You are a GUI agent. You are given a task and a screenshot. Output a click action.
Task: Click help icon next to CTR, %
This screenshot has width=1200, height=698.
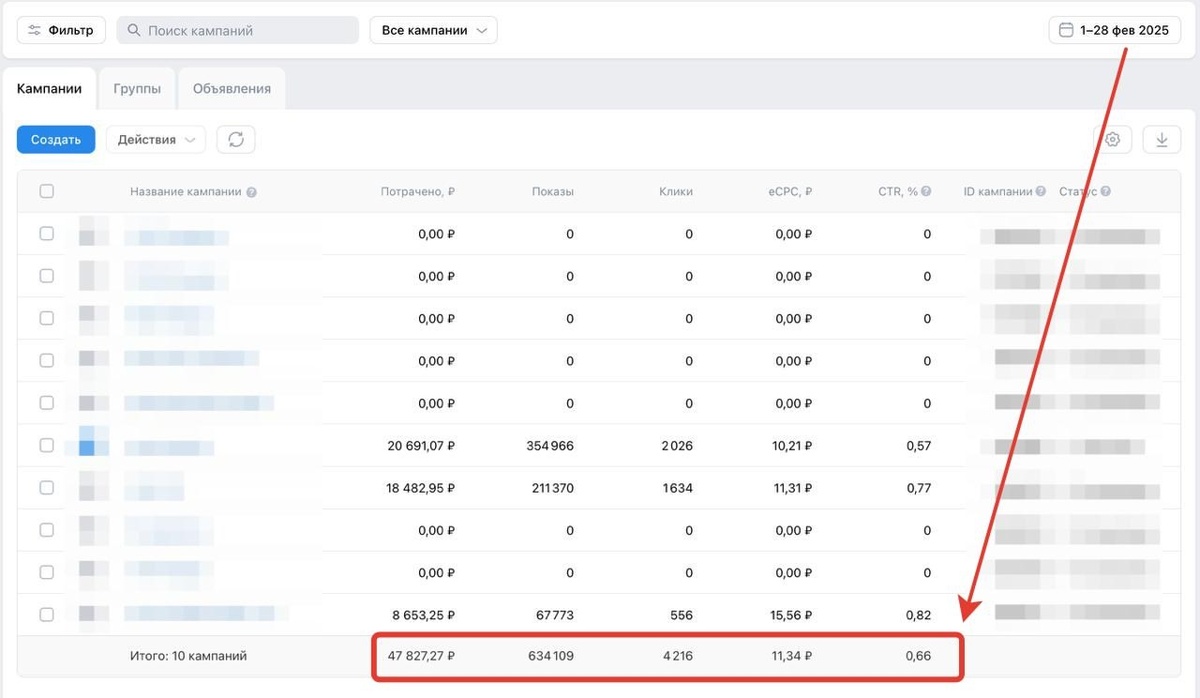(926, 192)
